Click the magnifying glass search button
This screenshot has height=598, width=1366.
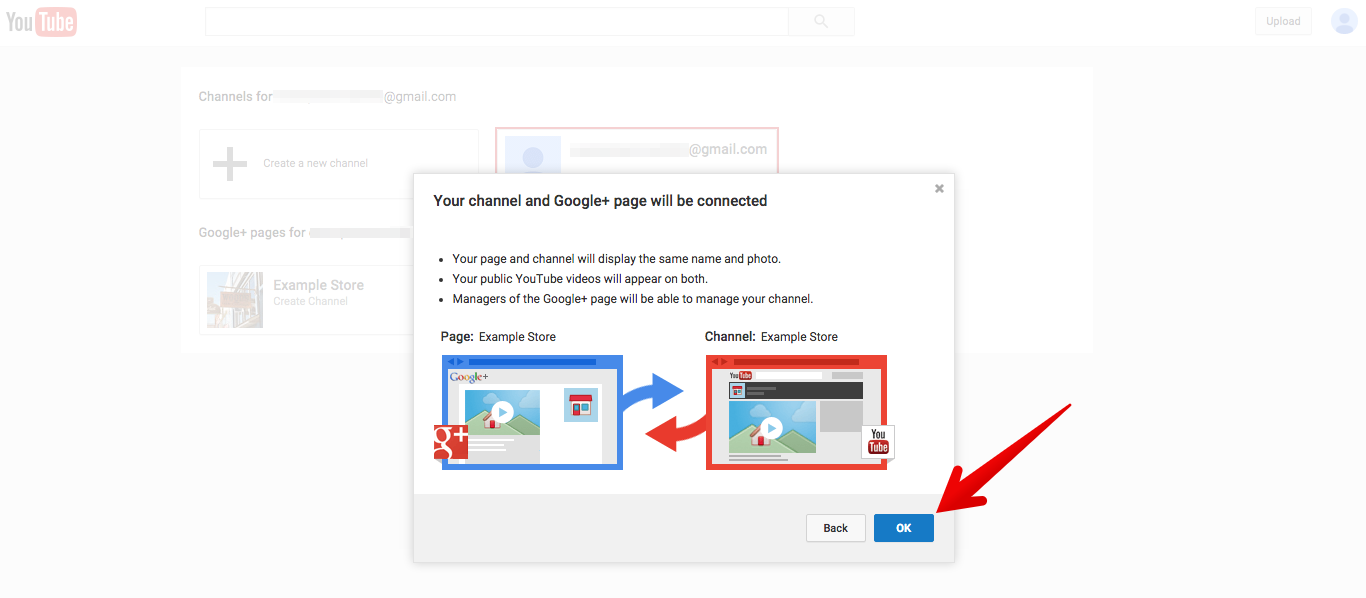821,21
